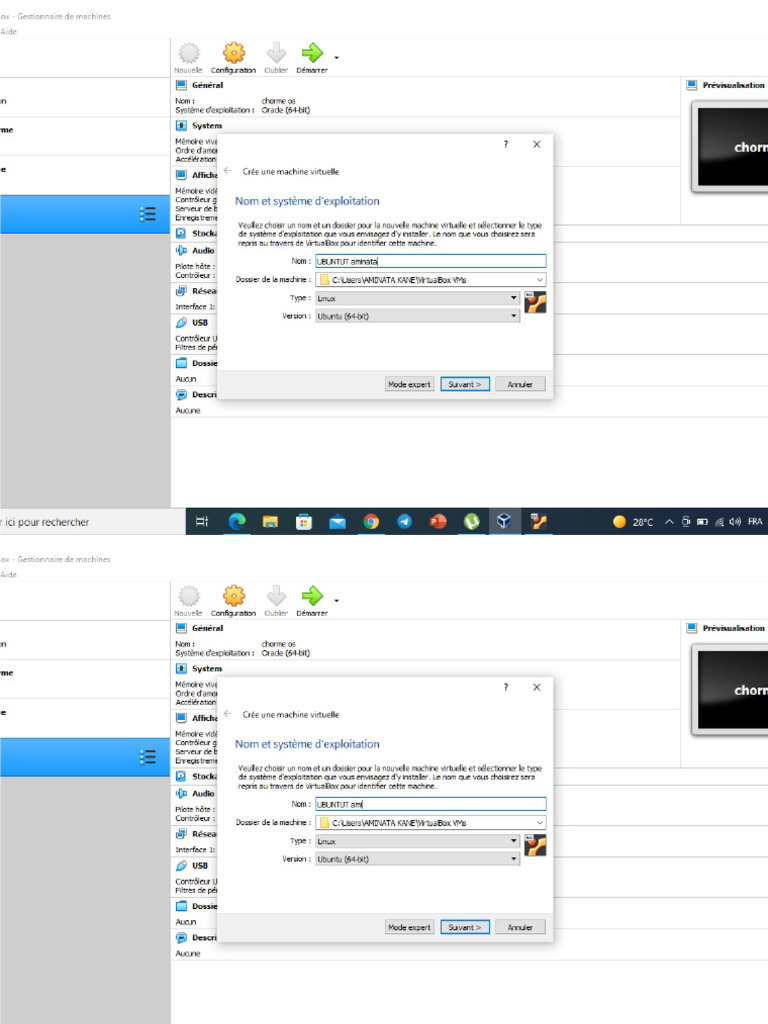Click back arrow in the 'UBUNTUT ami' dialog
This screenshot has width=768, height=1024.
click(227, 713)
